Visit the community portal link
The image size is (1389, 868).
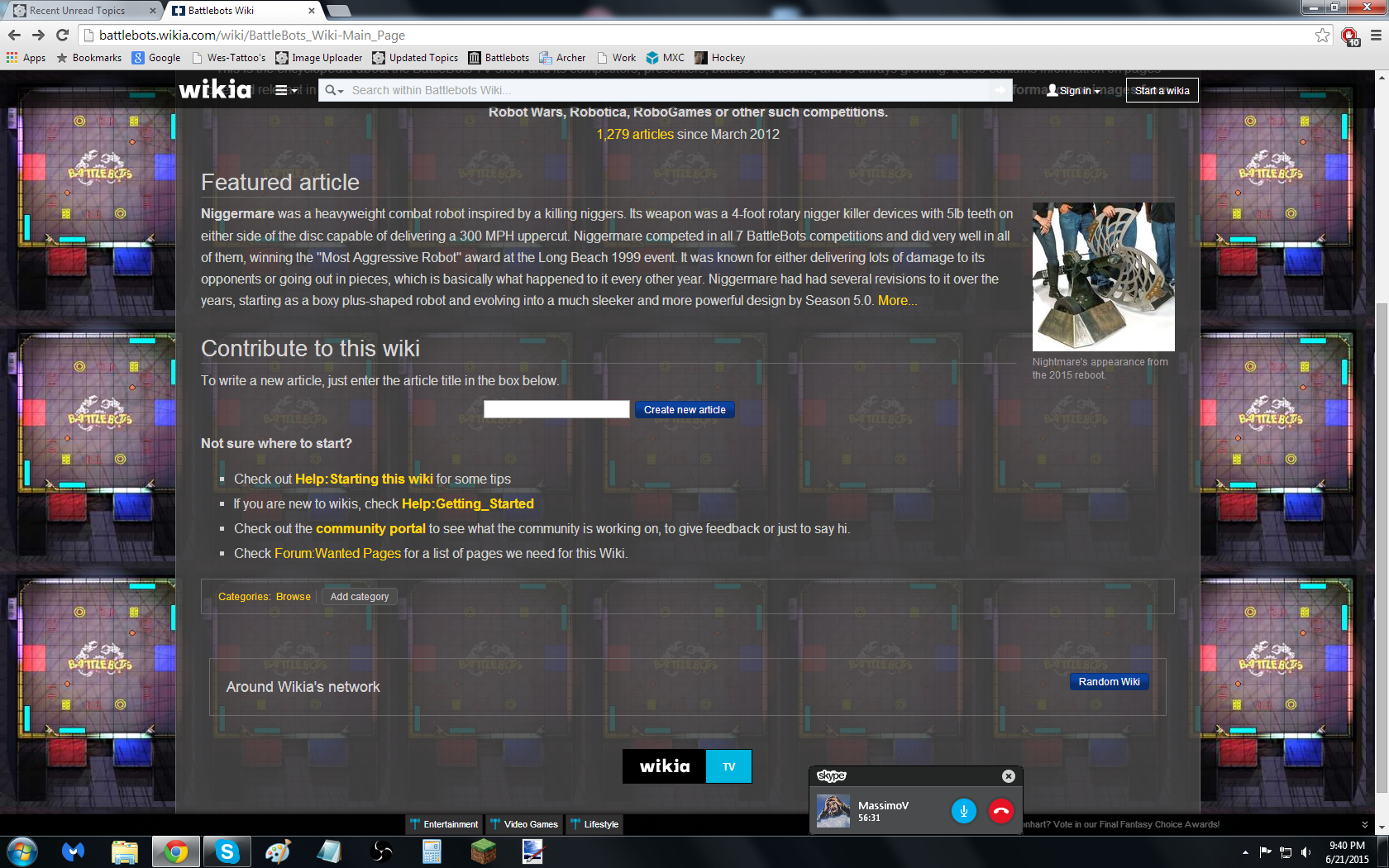click(x=370, y=528)
